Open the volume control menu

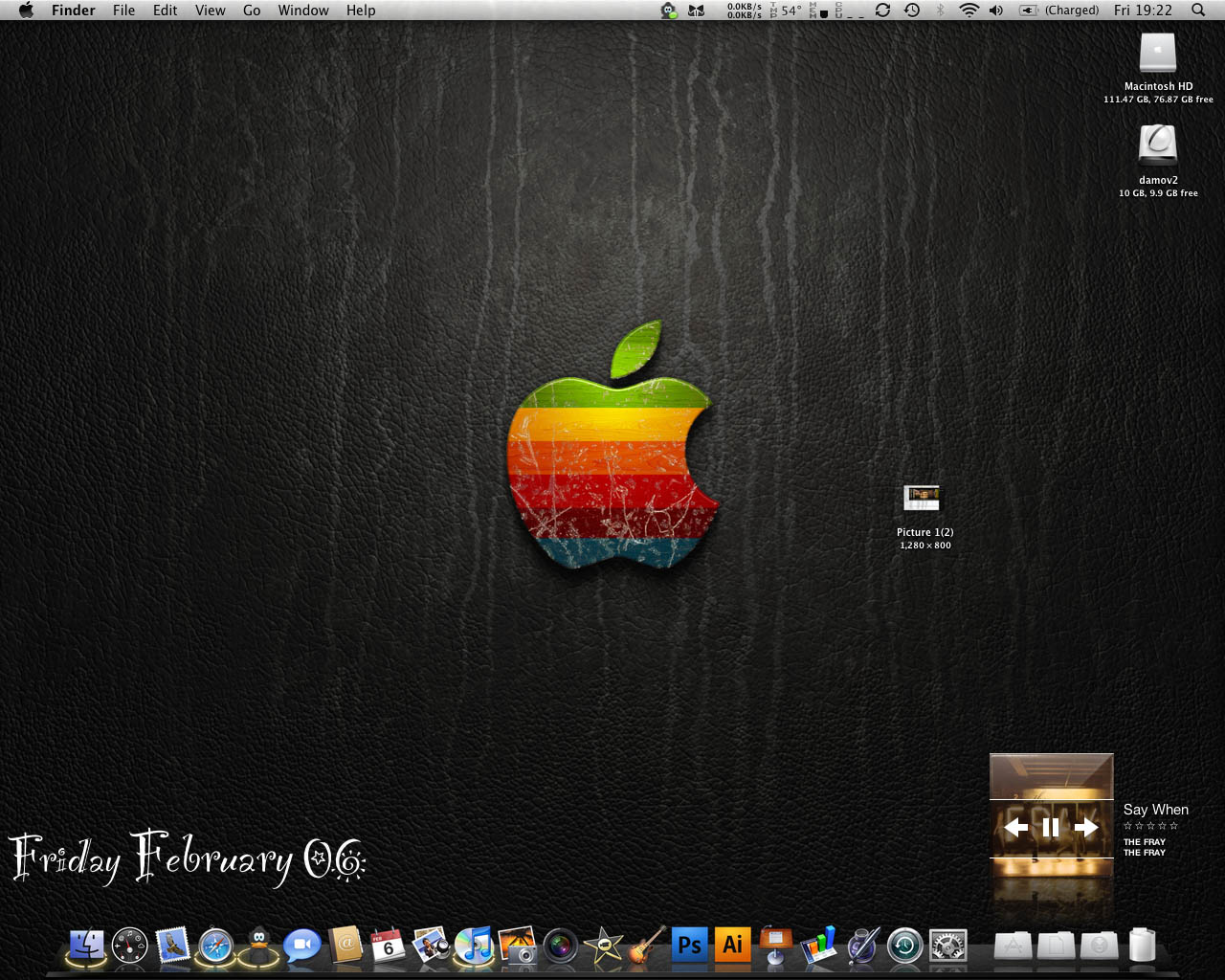coord(996,11)
